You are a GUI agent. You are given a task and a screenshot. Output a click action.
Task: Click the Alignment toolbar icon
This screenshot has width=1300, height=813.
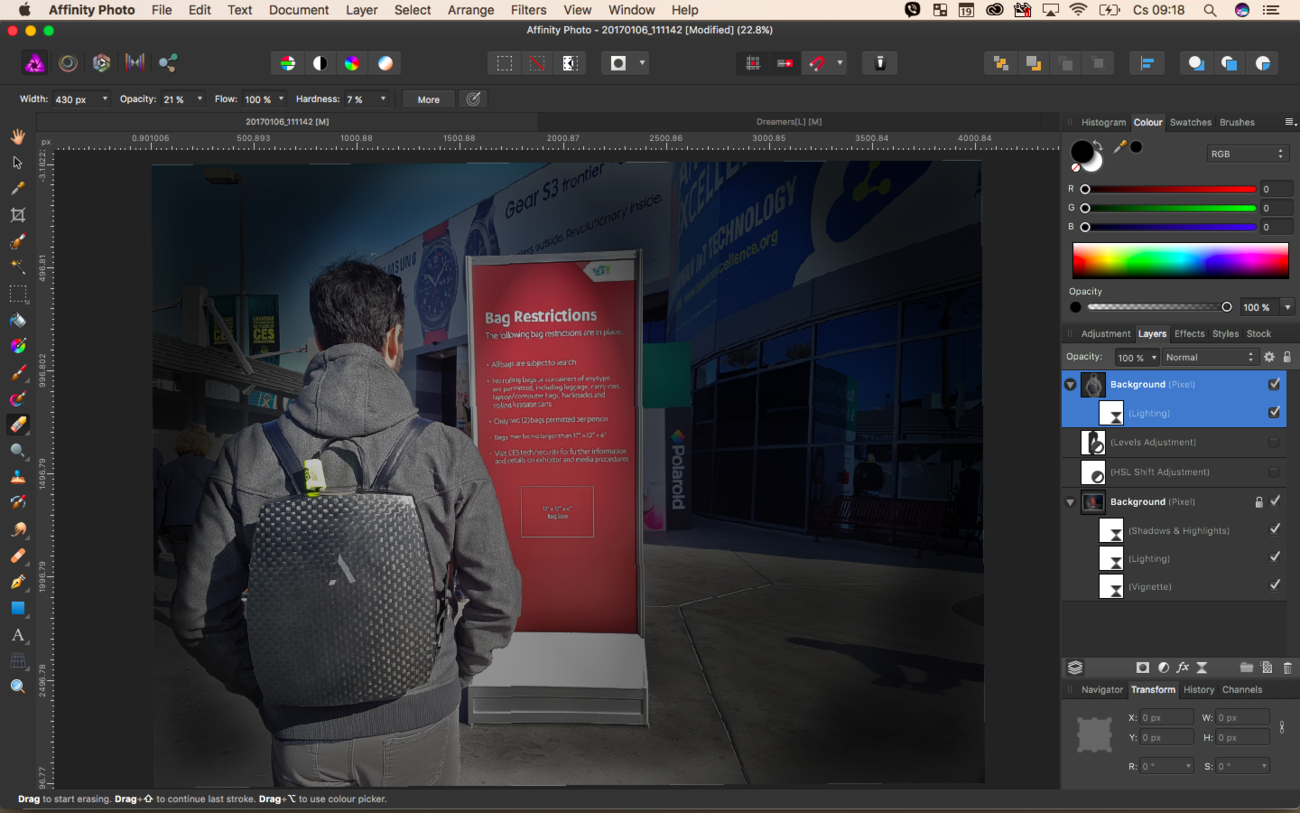1147,63
